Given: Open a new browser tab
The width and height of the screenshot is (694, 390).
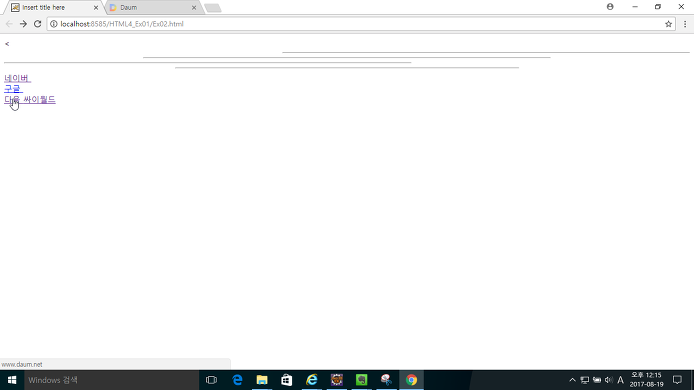Looking at the screenshot, I should coord(213,8).
